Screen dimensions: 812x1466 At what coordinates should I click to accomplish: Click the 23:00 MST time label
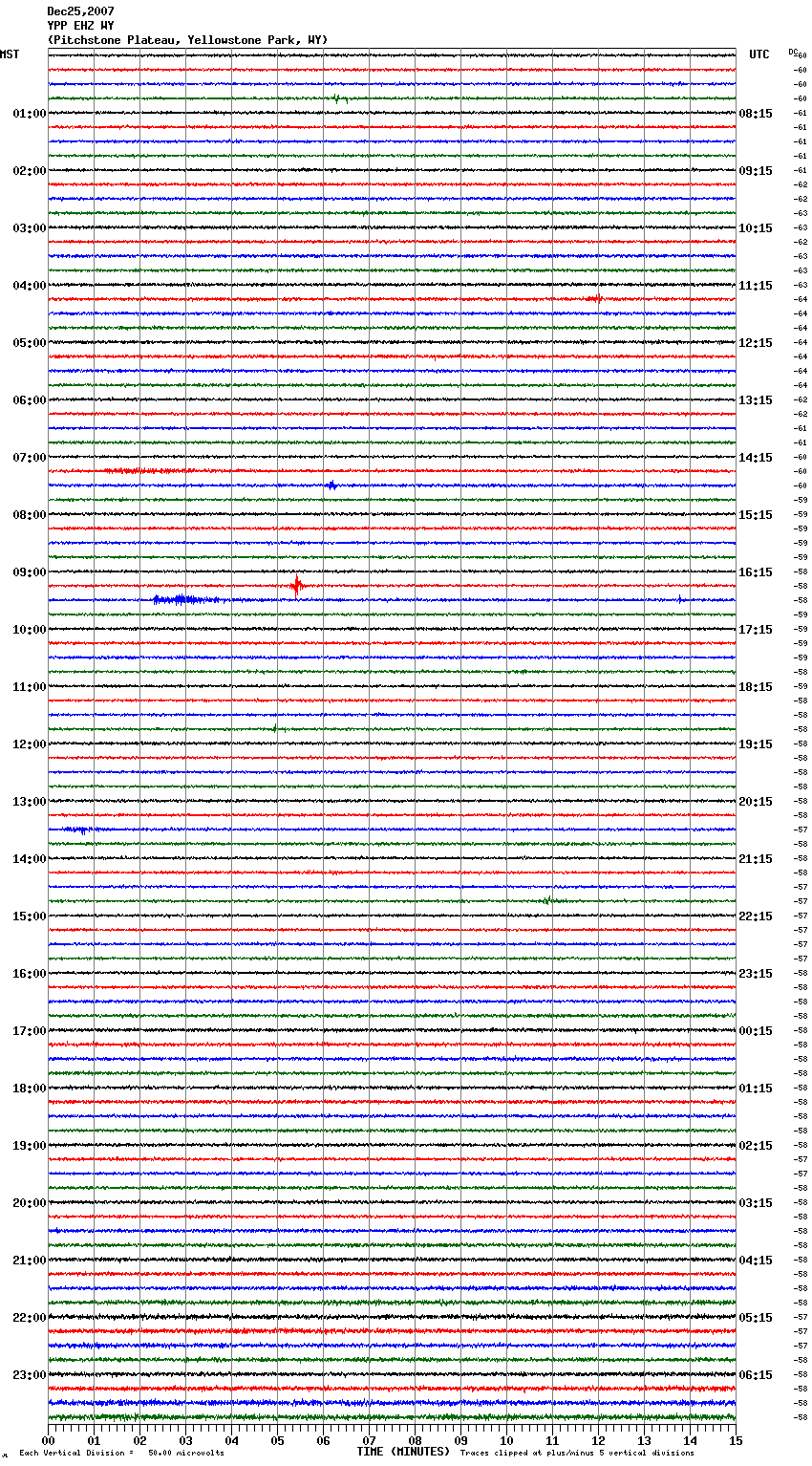tap(30, 1375)
